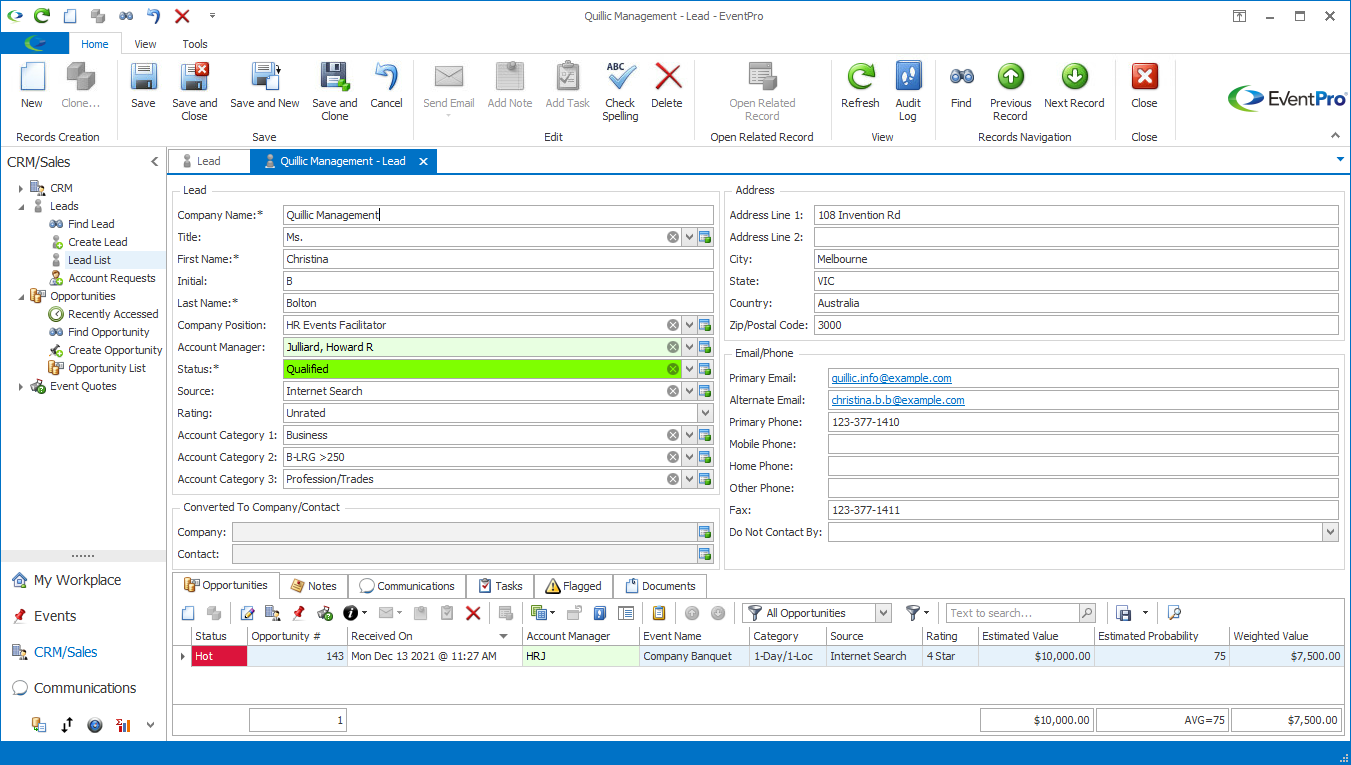This screenshot has height=765, width=1351.
Task: Select the Hot status cell in the opportunity row
Action: [x=219, y=656]
